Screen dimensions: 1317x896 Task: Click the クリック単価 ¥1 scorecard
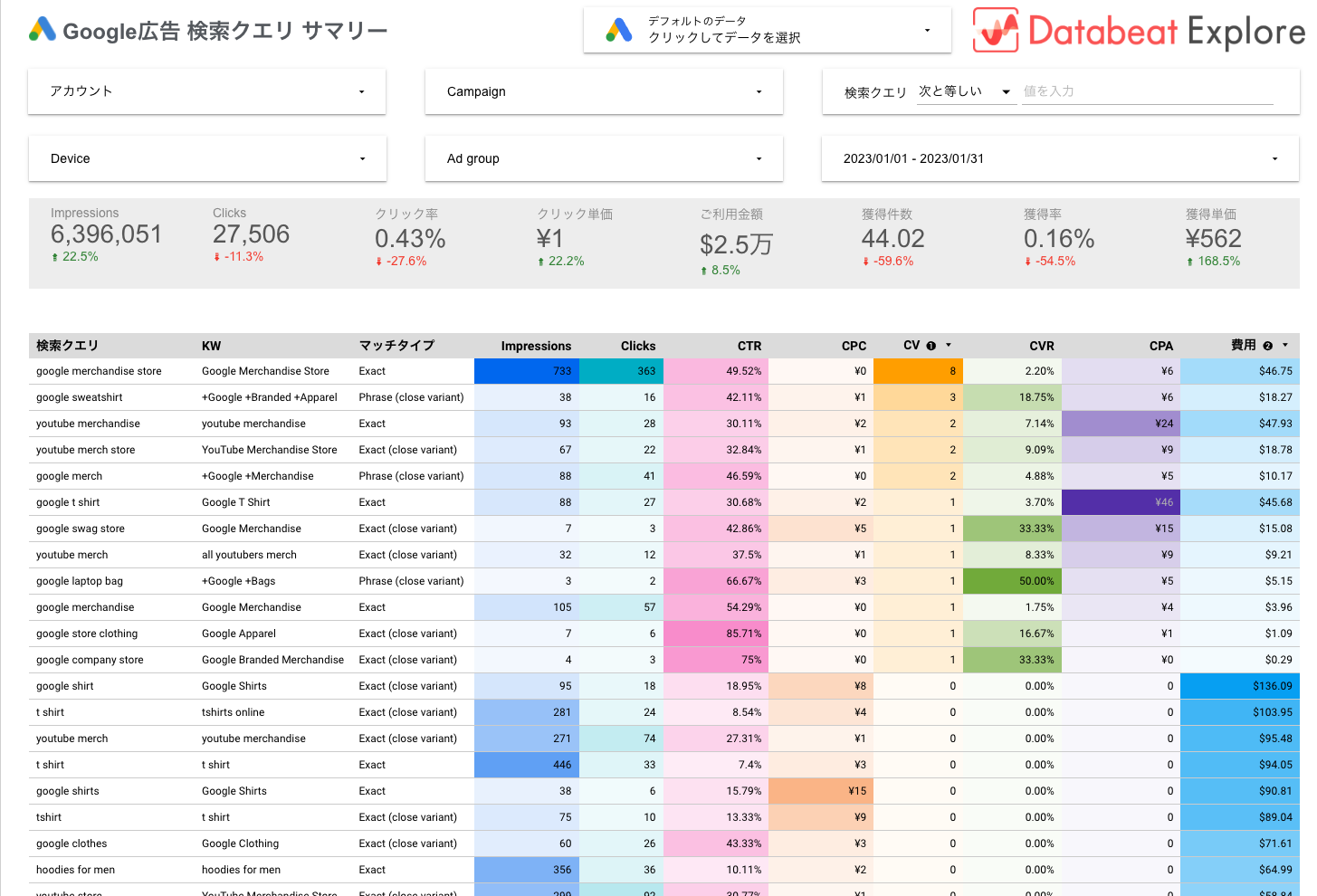click(573, 240)
